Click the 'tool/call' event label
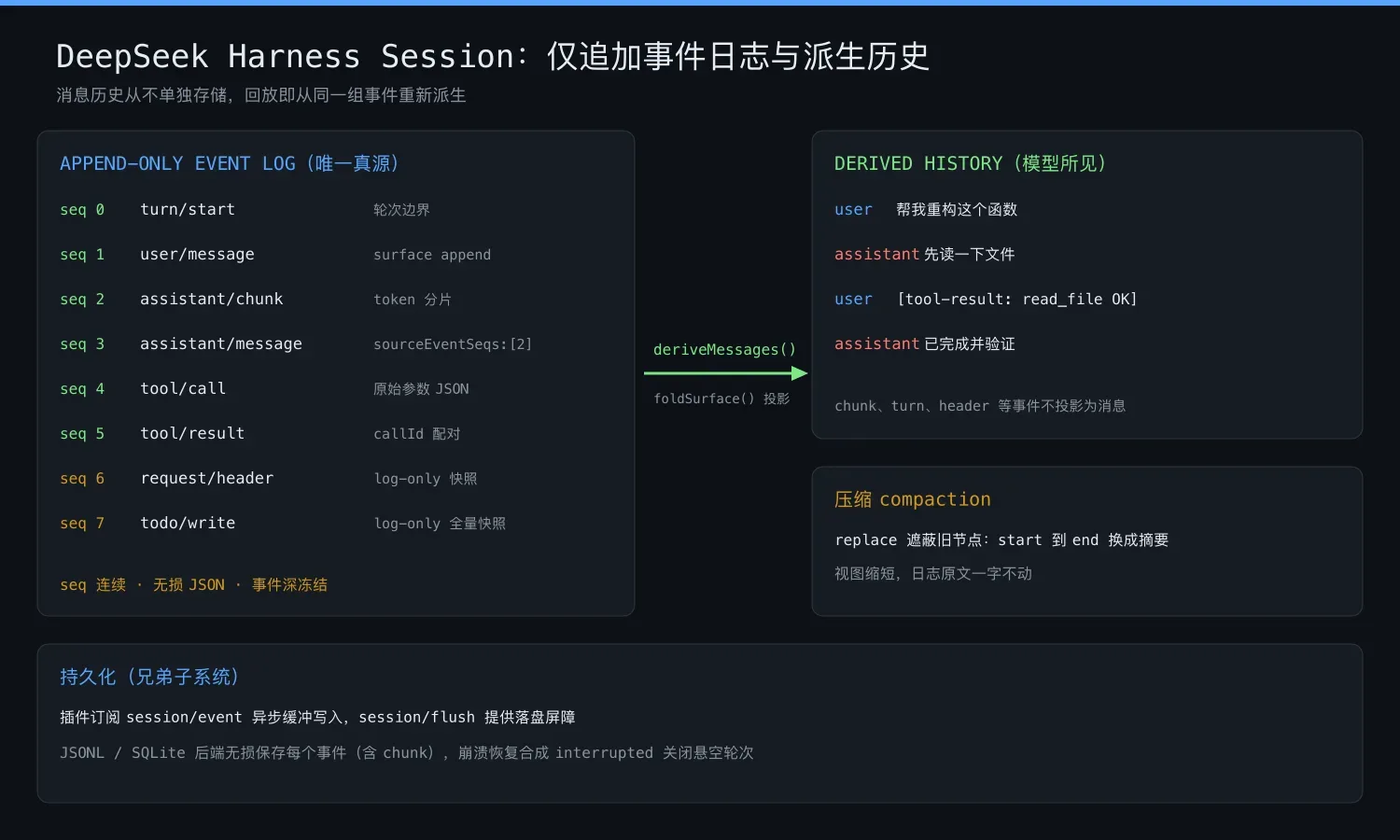Screen dimensions: 1400x840 click(x=183, y=389)
